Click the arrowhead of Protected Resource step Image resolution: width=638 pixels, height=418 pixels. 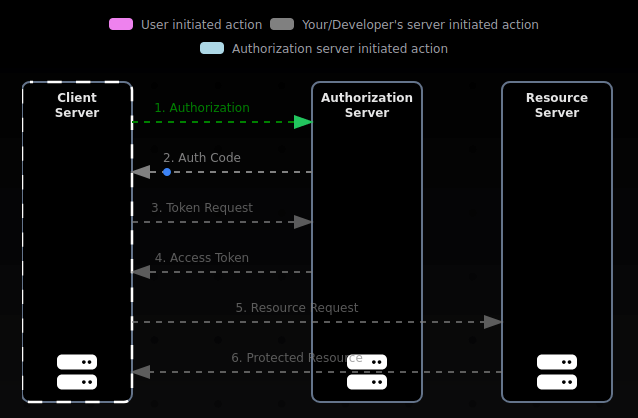(x=141, y=372)
